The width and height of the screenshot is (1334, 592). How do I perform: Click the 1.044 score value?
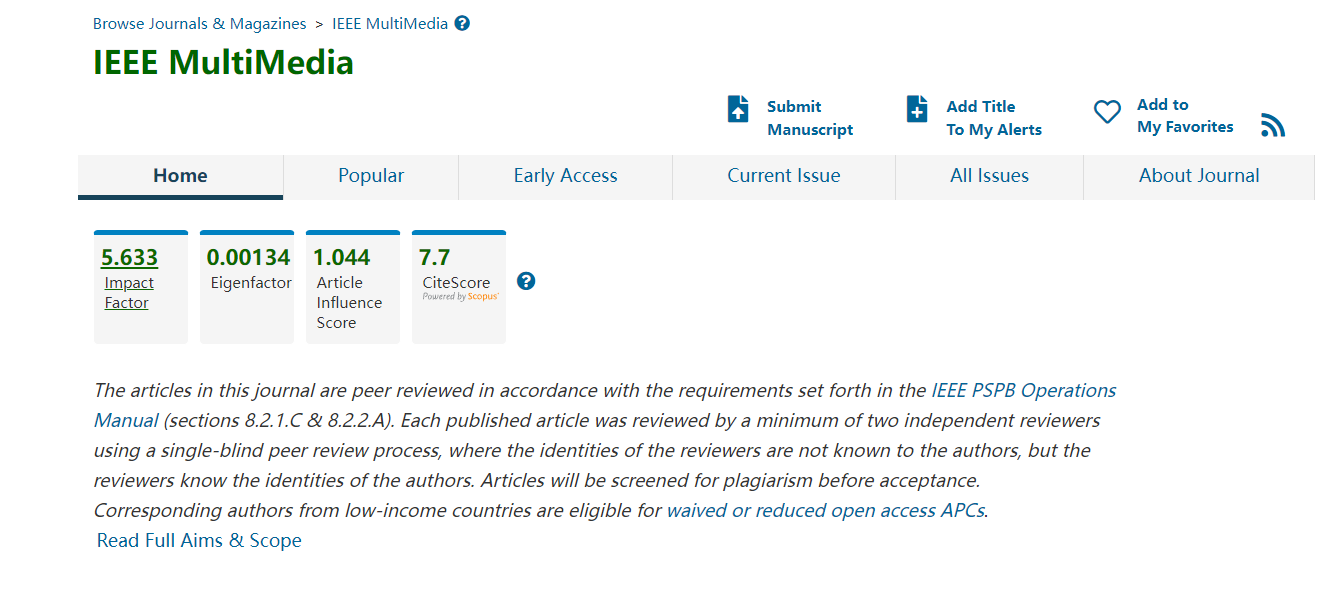click(341, 257)
